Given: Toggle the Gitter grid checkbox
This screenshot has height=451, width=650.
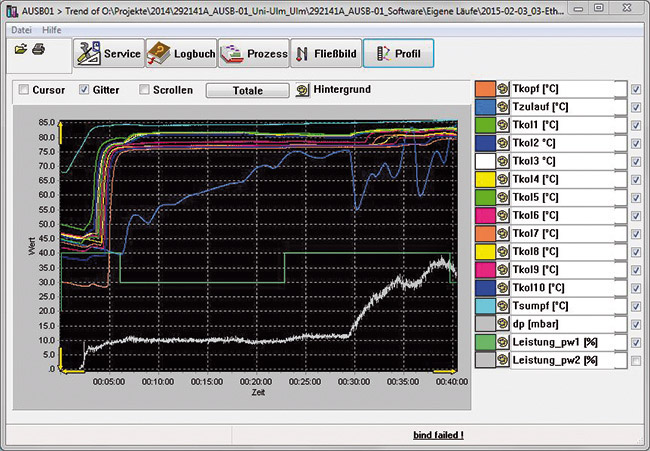Looking at the screenshot, I should tap(84, 90).
